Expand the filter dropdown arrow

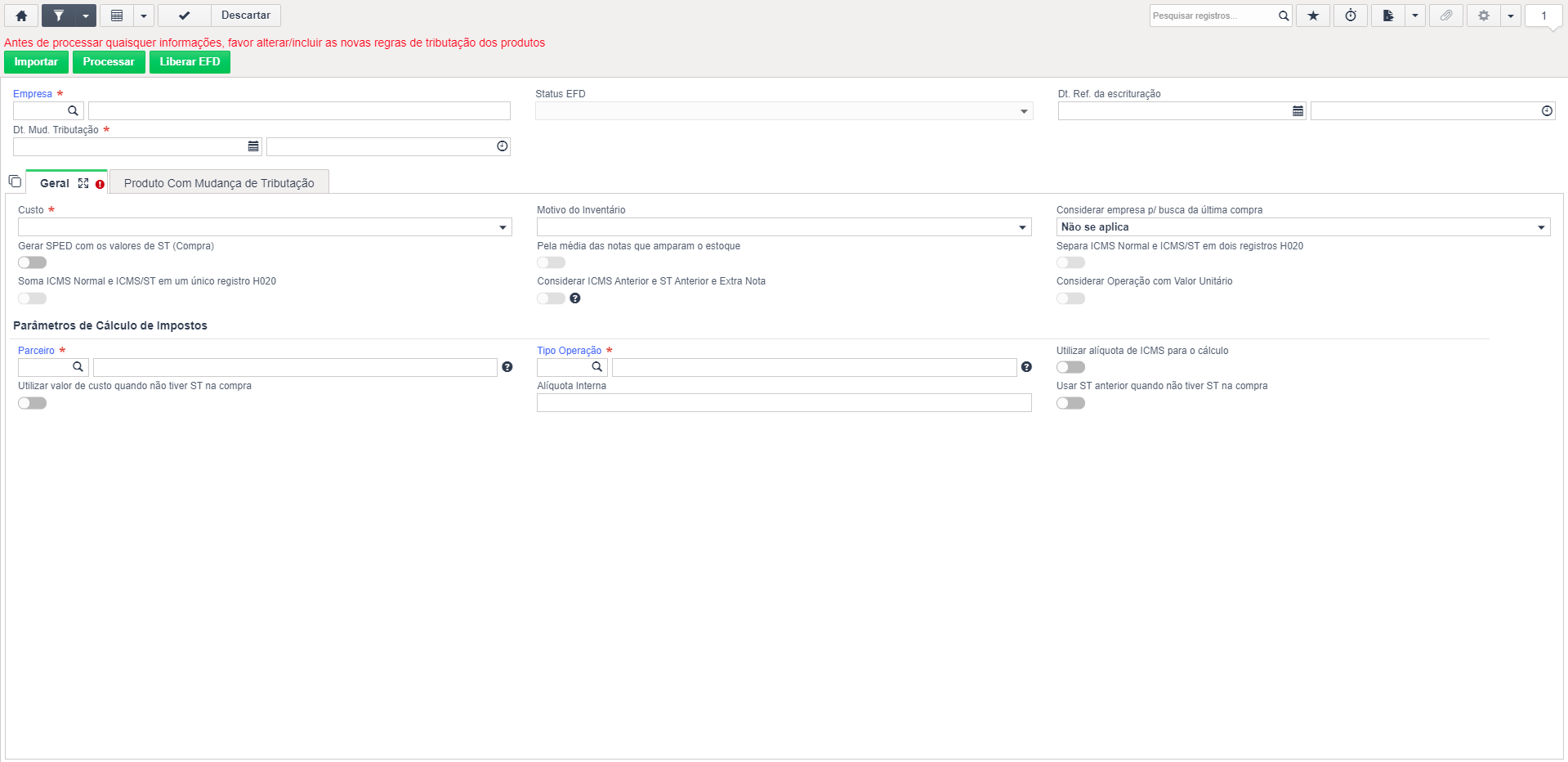point(86,16)
